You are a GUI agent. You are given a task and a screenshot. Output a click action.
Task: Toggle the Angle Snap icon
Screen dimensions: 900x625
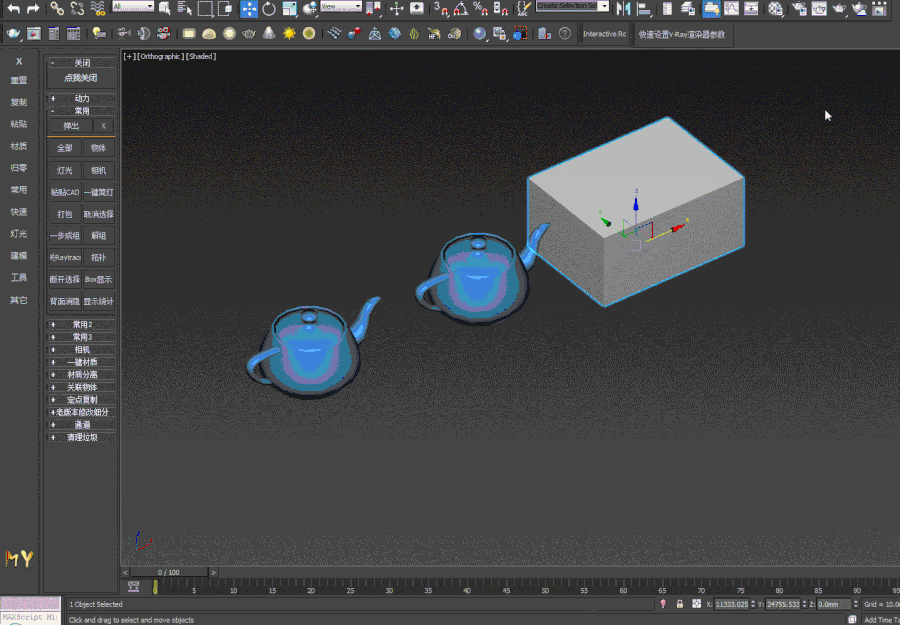coord(460,8)
